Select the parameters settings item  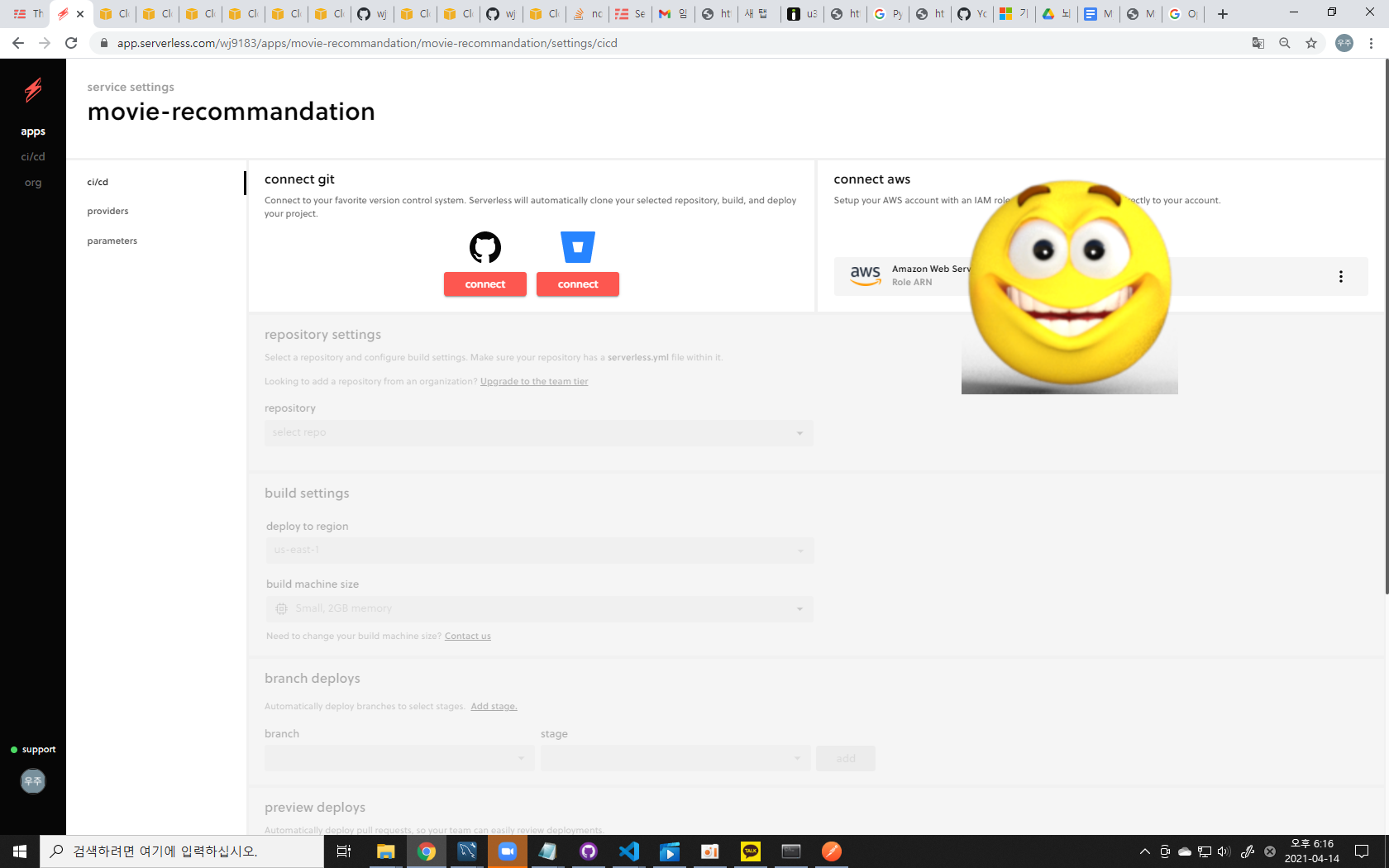(112, 241)
